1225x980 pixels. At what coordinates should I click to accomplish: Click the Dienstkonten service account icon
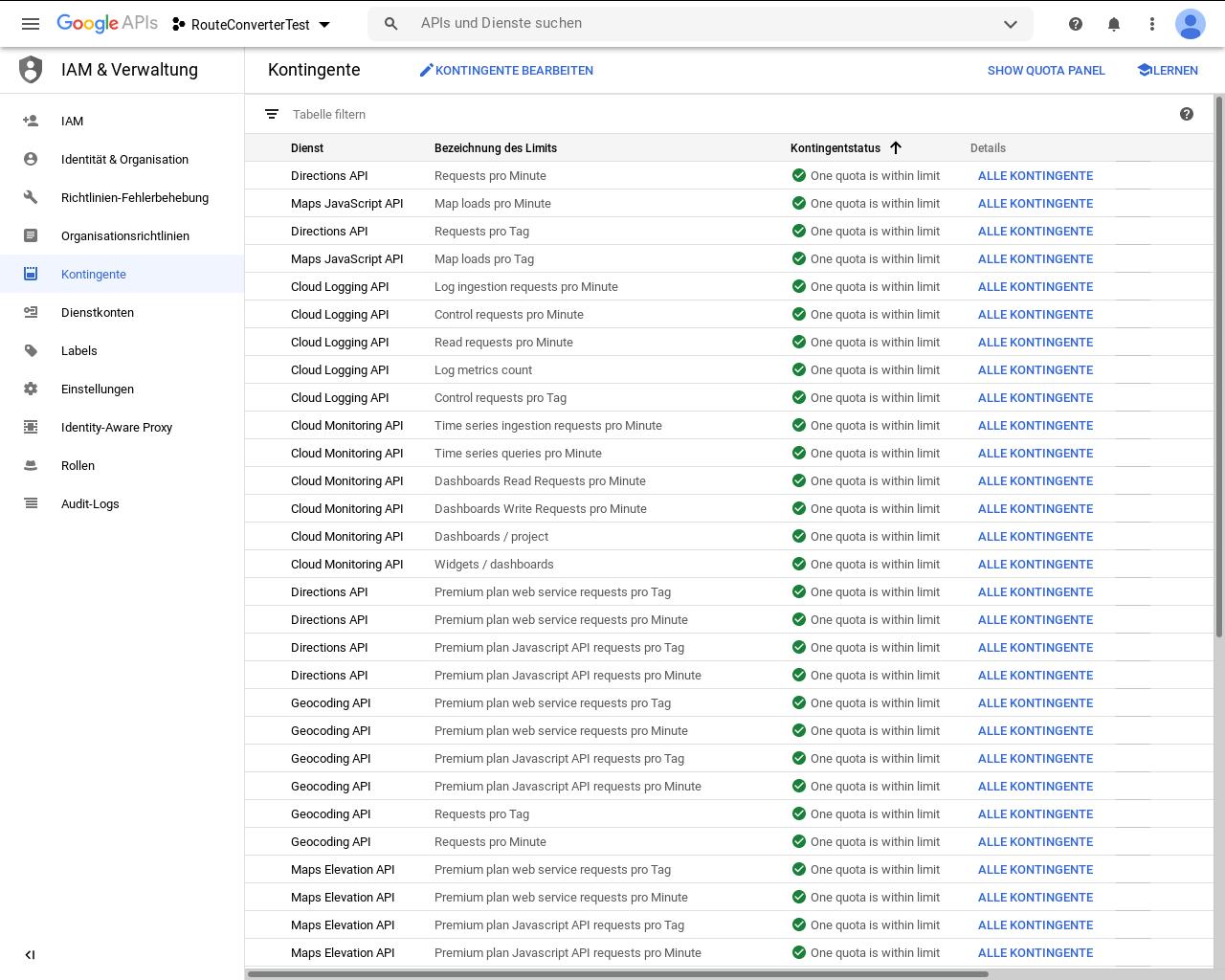31,313
